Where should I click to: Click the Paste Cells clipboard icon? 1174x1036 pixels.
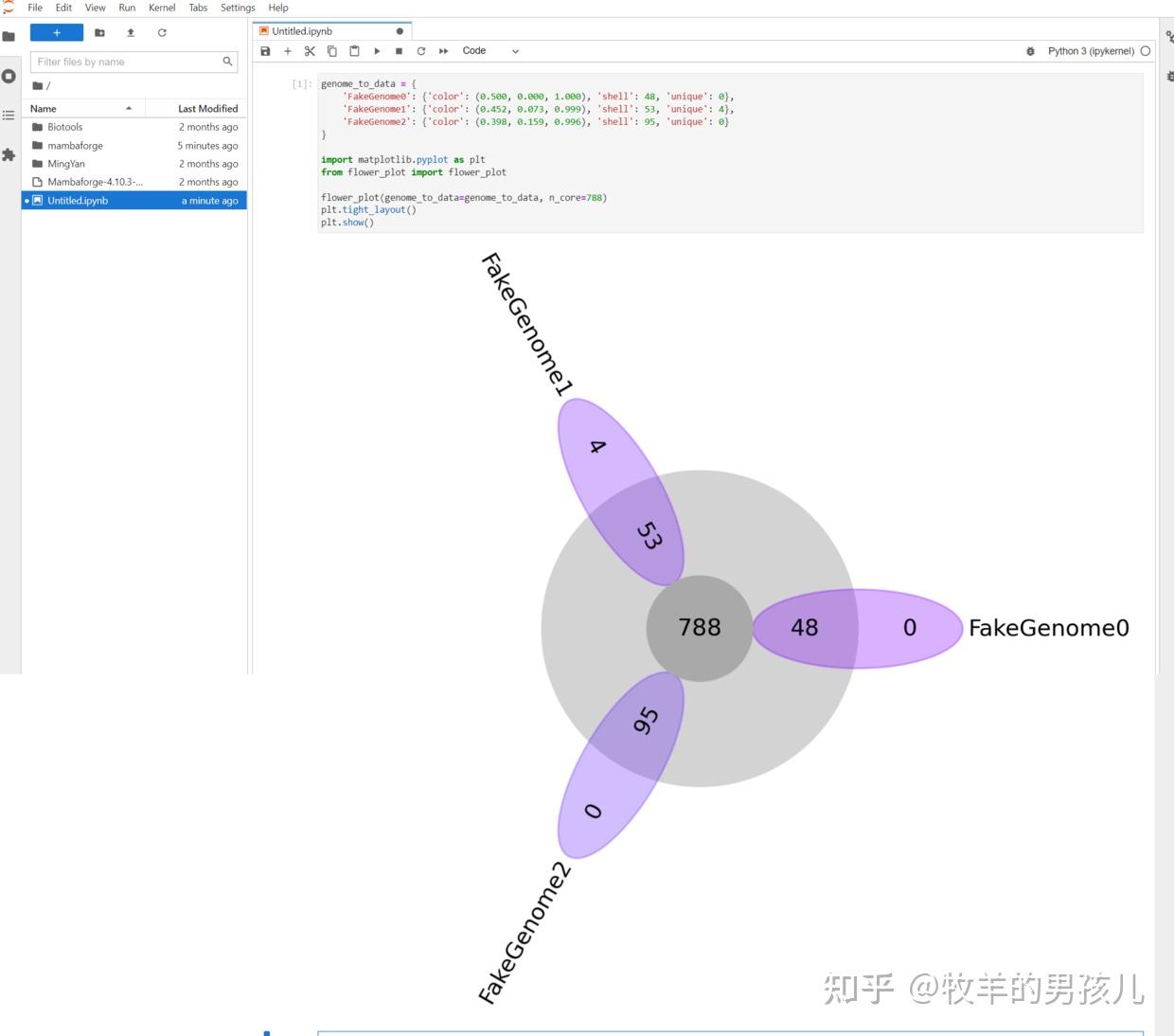(355, 51)
